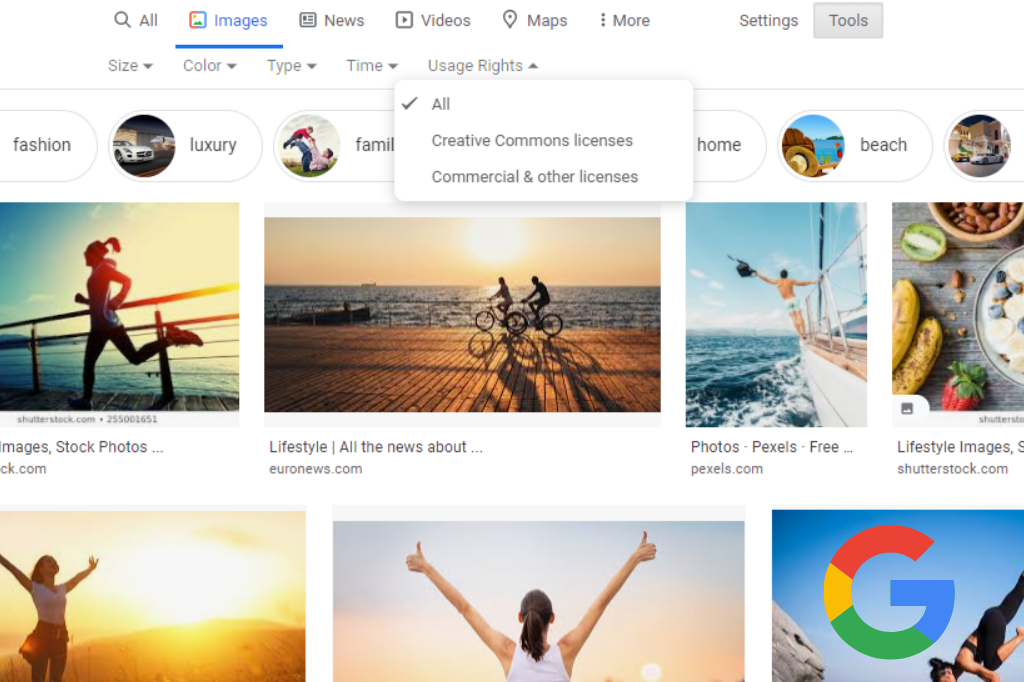This screenshot has width=1024, height=682.
Task: Click the Tools button
Action: [x=847, y=19]
